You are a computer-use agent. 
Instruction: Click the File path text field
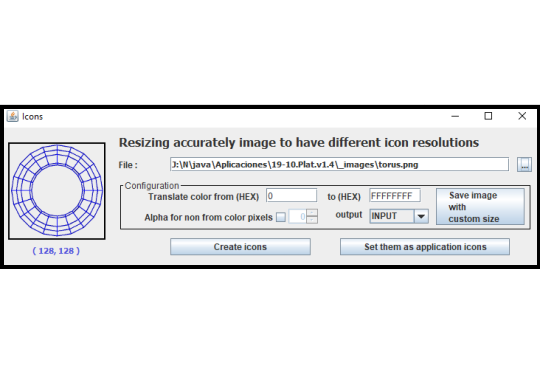pyautogui.click(x=339, y=164)
